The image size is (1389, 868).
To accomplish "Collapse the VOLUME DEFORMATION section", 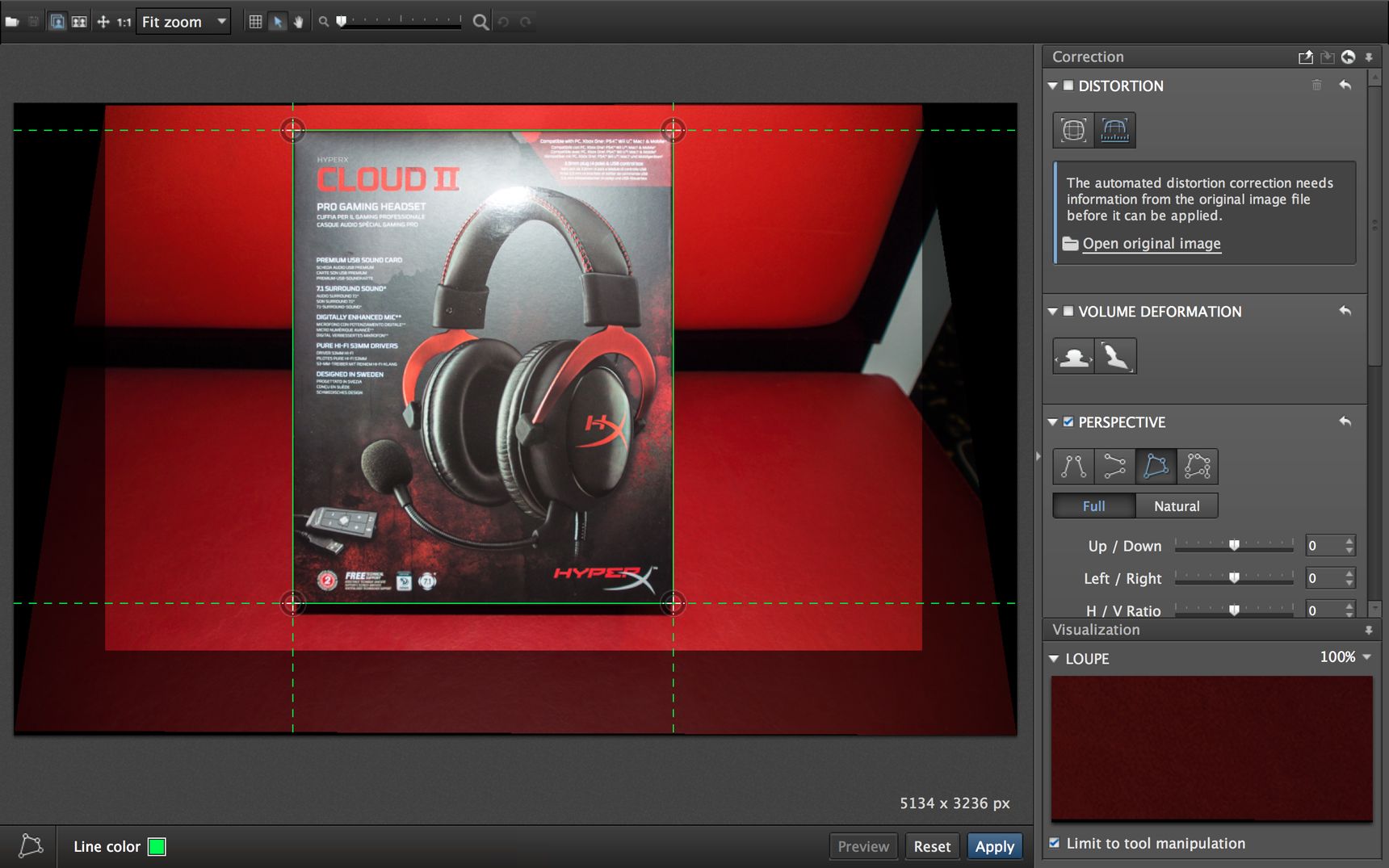I will point(1052,312).
